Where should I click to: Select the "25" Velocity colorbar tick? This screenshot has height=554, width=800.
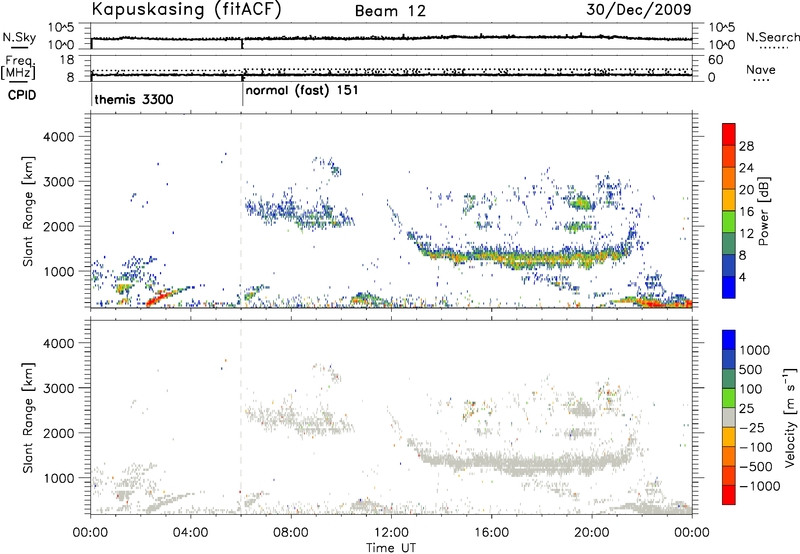tap(746, 408)
